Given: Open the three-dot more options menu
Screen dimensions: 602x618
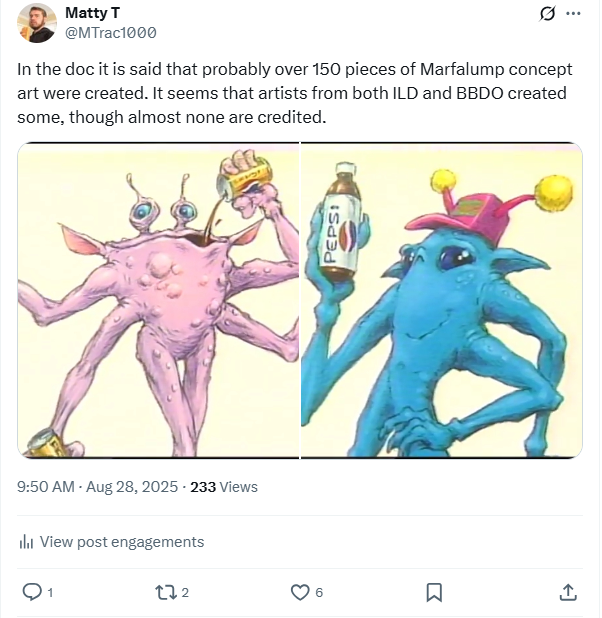Looking at the screenshot, I should [573, 14].
